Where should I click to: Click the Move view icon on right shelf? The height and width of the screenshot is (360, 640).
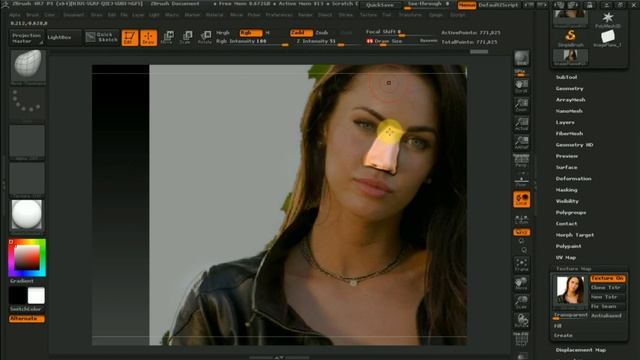pyautogui.click(x=522, y=283)
